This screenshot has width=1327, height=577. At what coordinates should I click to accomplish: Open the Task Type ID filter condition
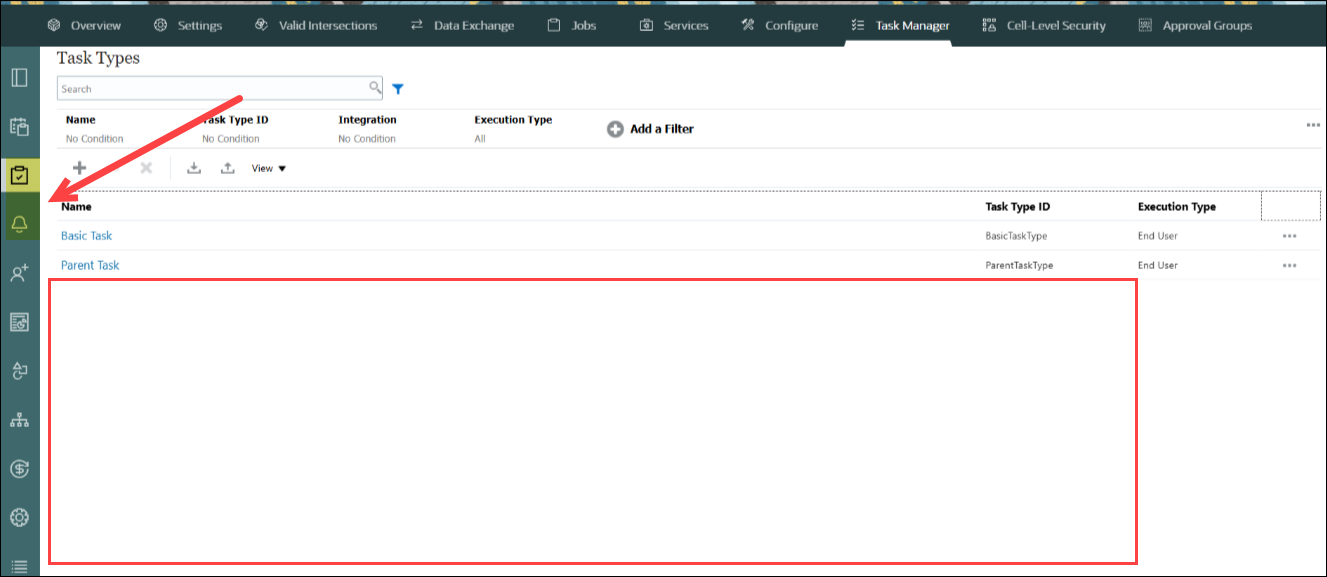(231, 139)
